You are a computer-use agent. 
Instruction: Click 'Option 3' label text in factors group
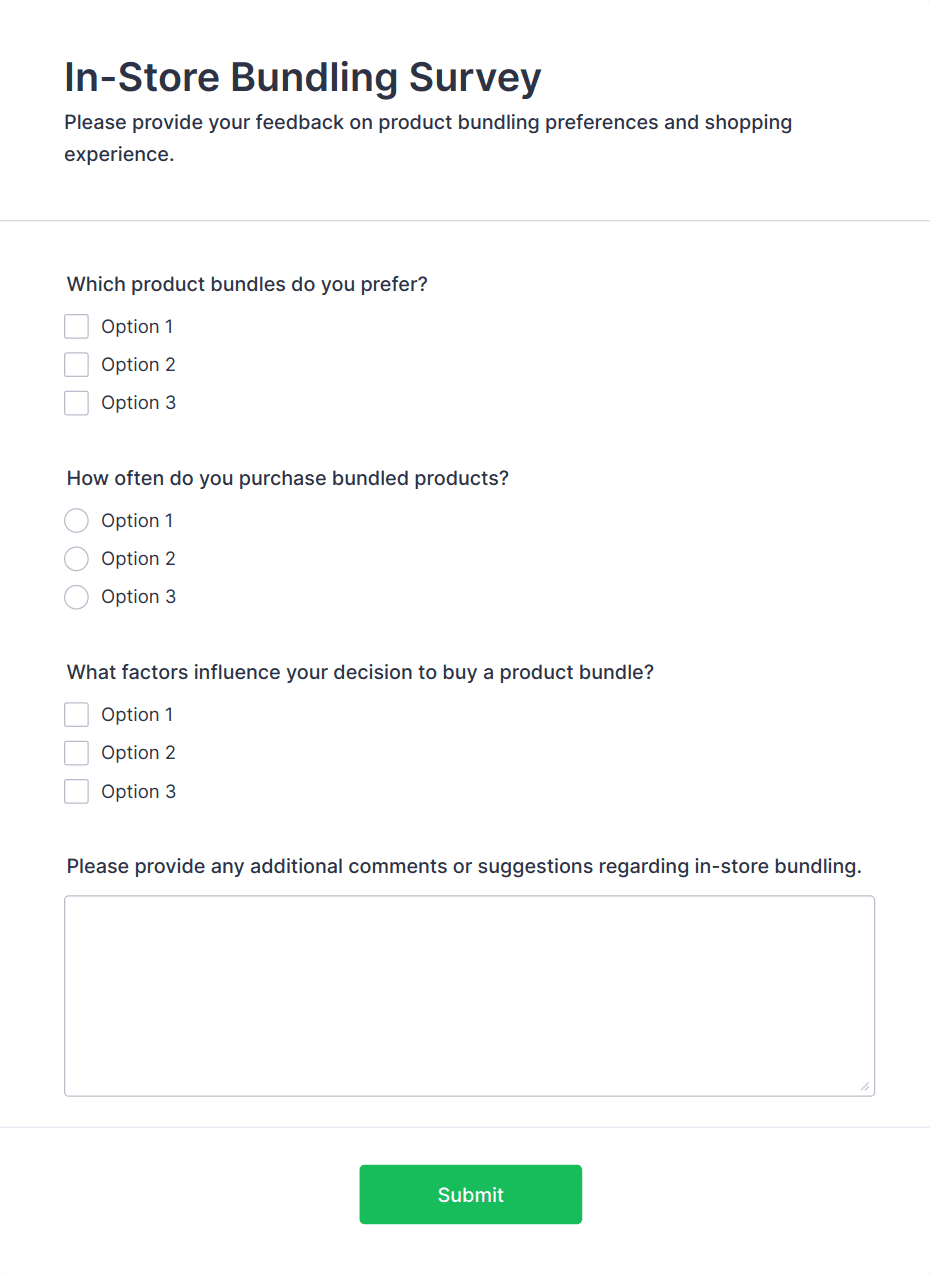coord(138,792)
